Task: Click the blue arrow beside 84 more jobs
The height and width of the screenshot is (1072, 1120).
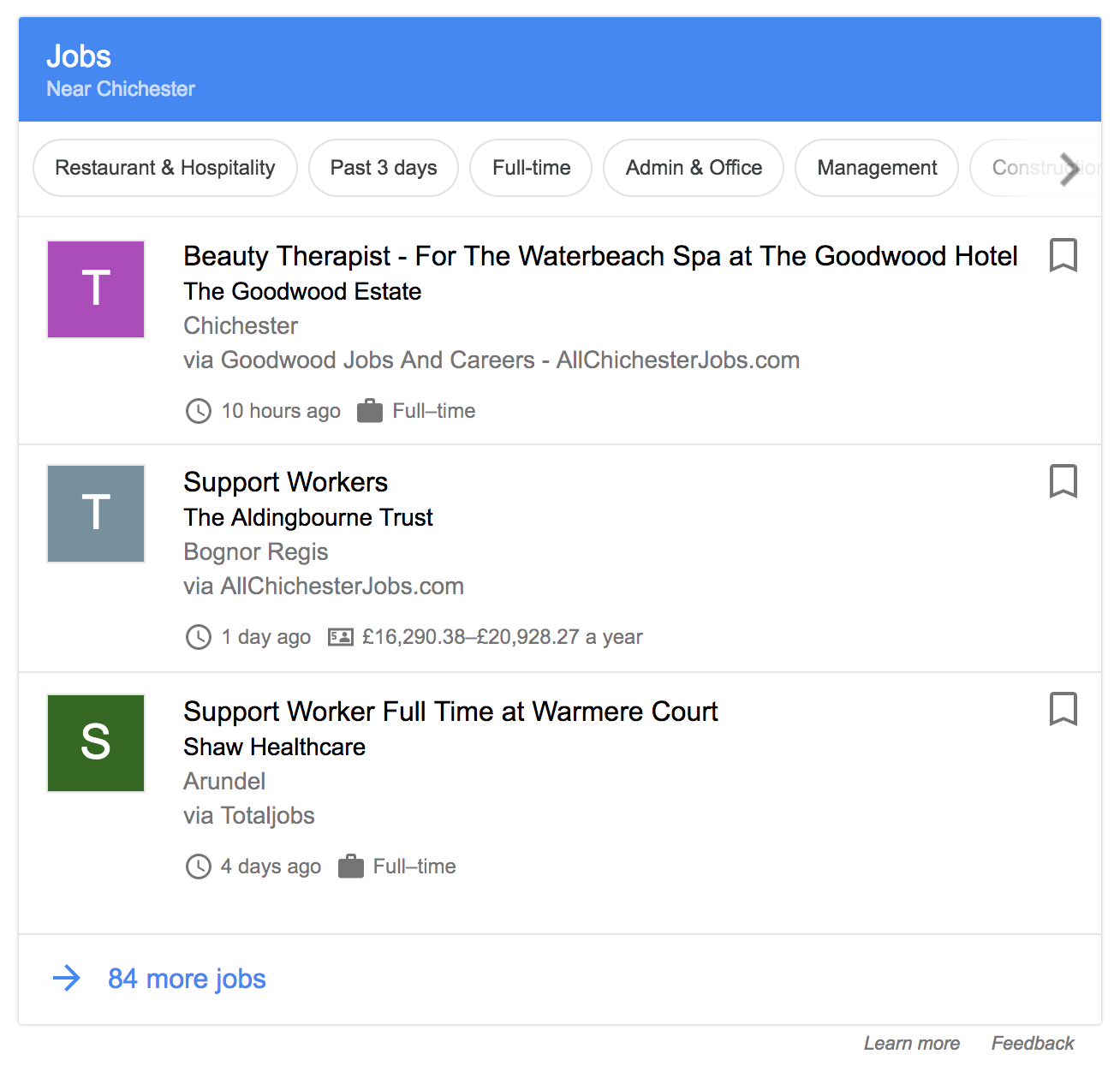Action: click(x=67, y=978)
